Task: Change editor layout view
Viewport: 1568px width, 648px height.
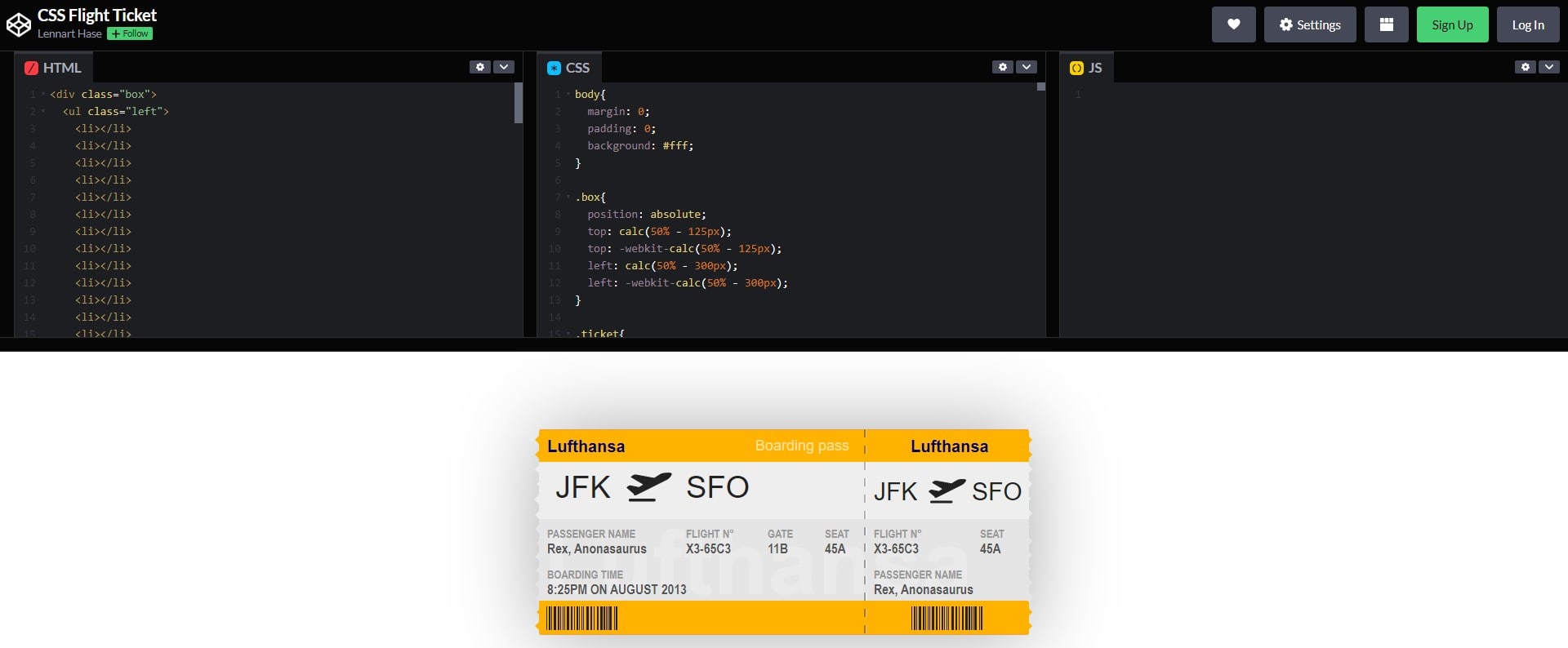Action: tap(1386, 24)
